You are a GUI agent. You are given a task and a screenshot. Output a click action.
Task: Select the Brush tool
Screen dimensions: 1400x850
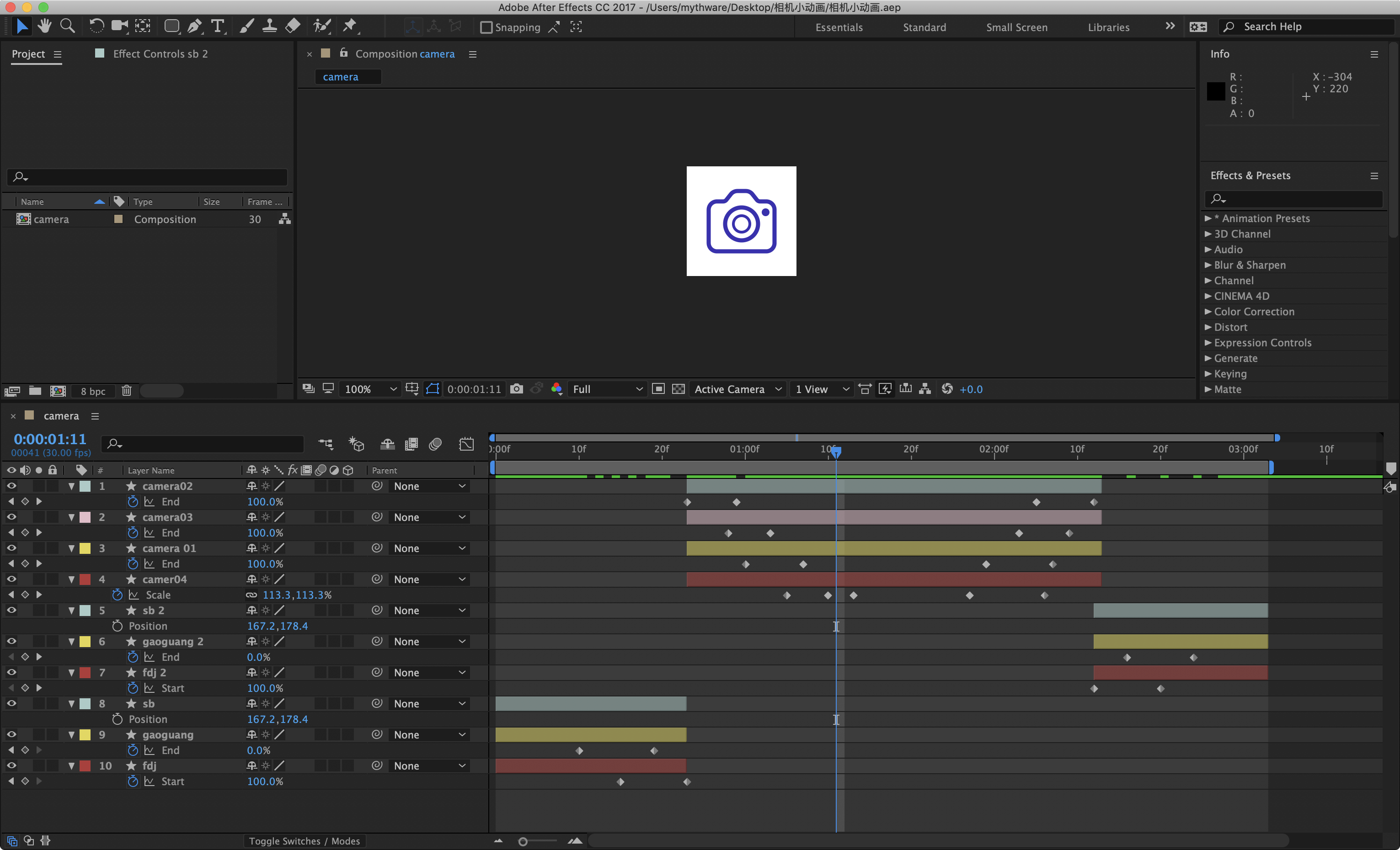tap(246, 26)
